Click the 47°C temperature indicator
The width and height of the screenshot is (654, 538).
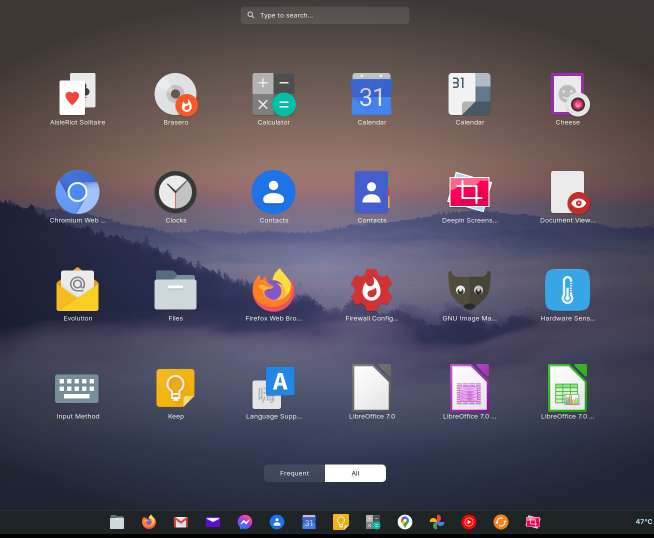click(x=643, y=522)
